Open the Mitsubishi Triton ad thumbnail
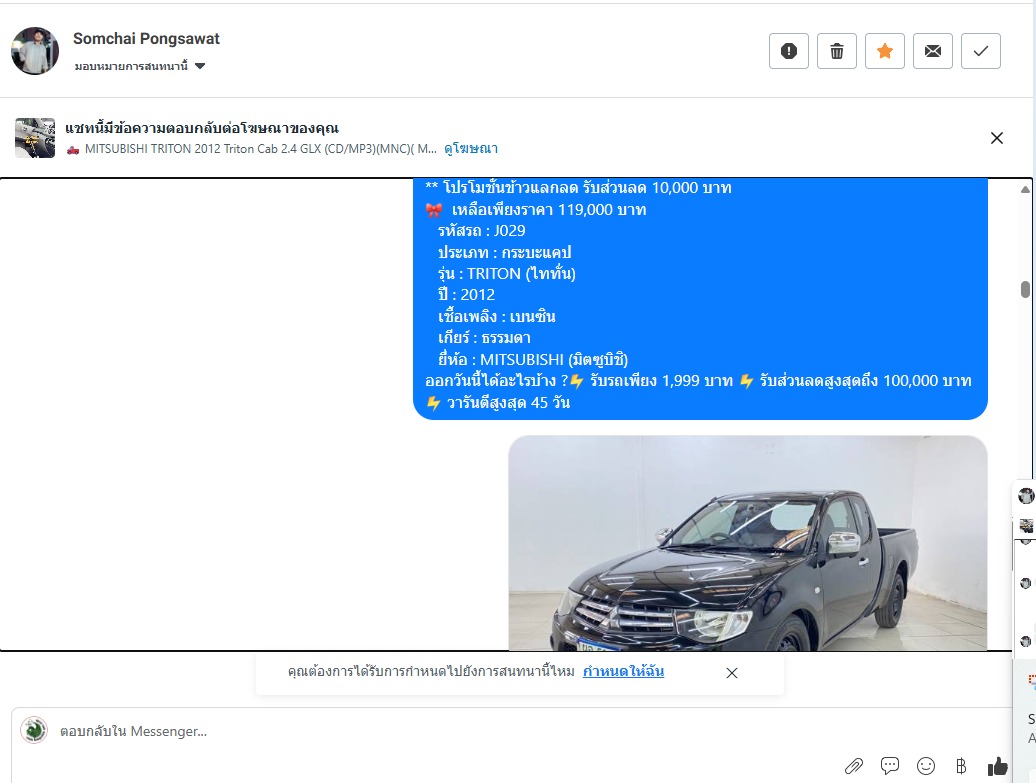1036x783 pixels. coord(35,138)
